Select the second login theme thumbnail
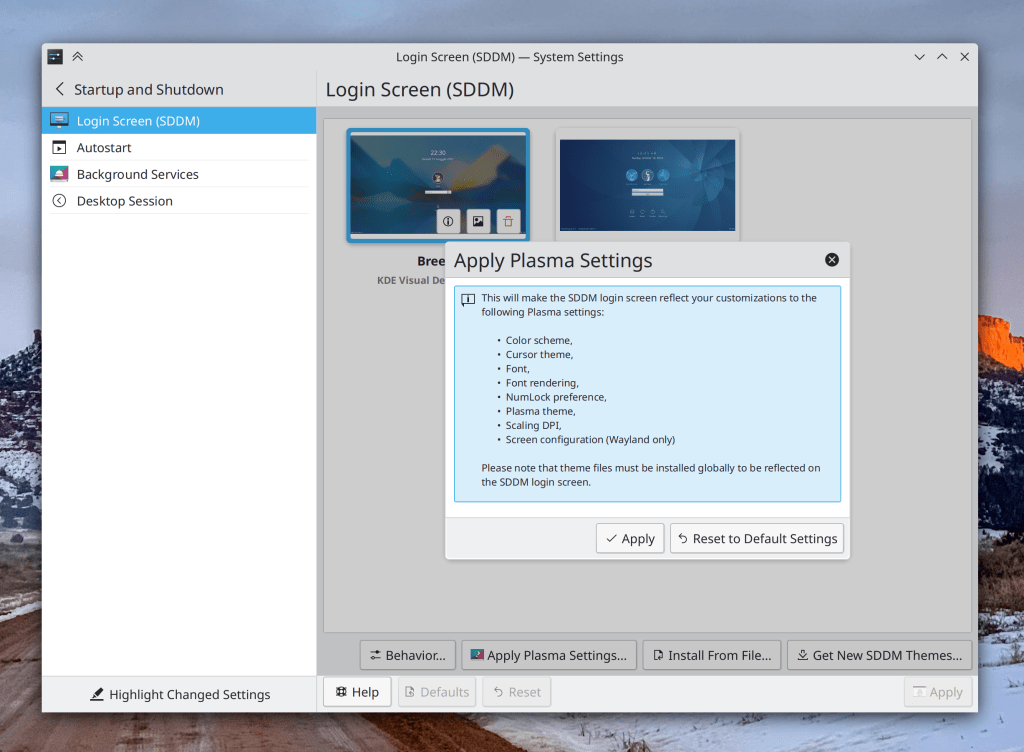The image size is (1024, 752). point(647,184)
